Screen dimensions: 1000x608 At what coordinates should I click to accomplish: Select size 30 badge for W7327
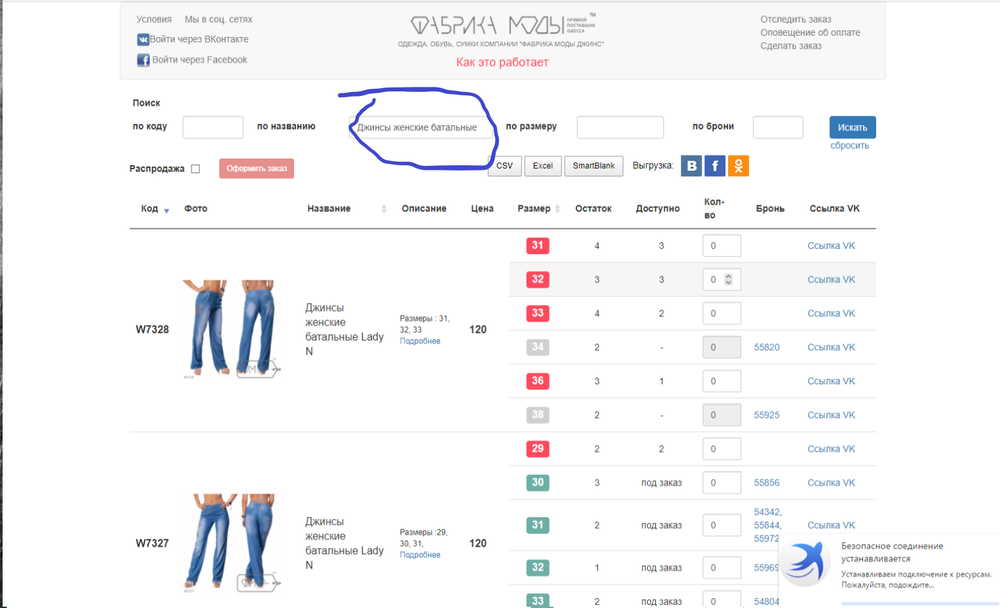[x=538, y=482]
